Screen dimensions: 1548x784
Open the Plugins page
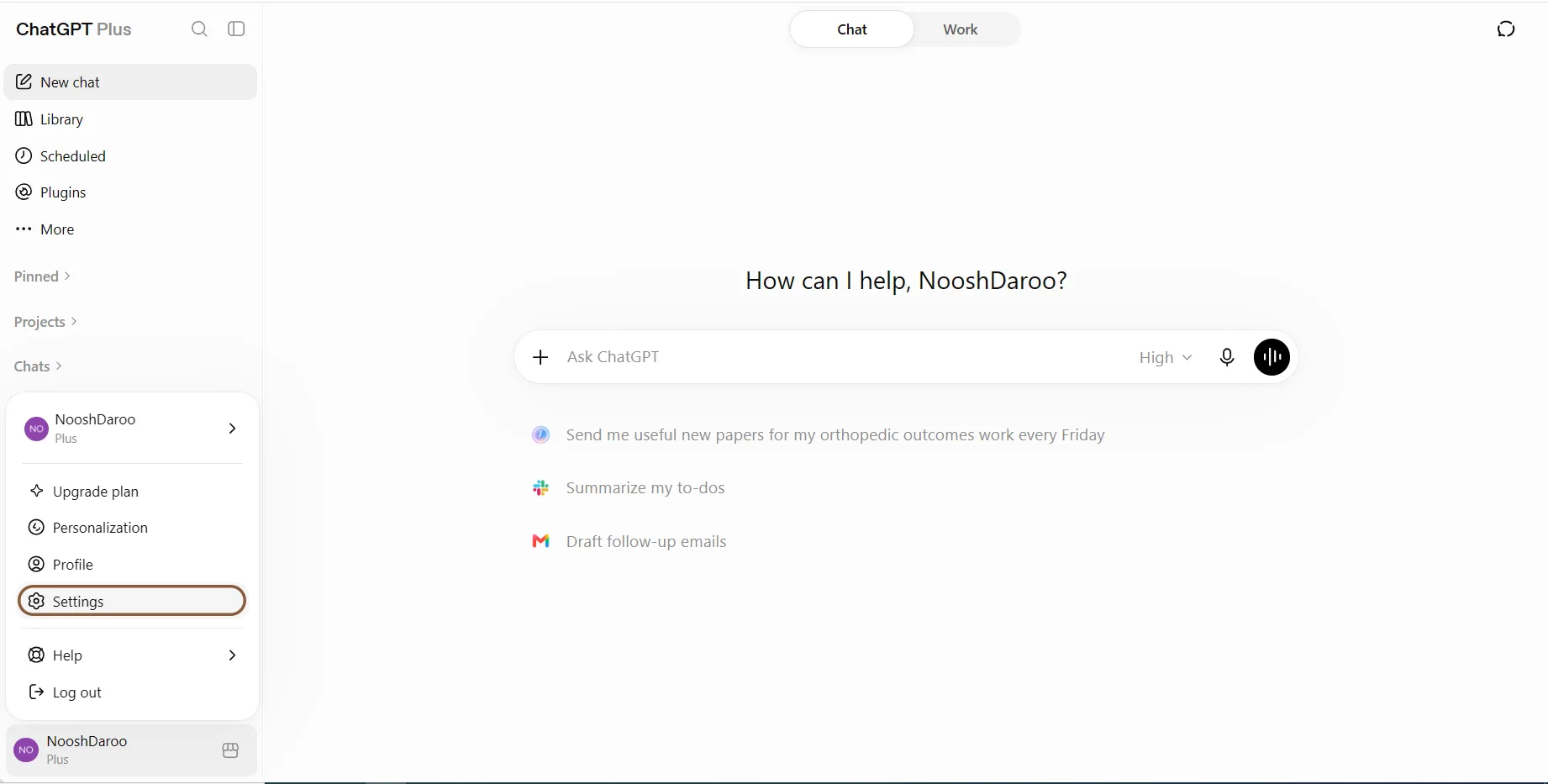pyautogui.click(x=130, y=192)
